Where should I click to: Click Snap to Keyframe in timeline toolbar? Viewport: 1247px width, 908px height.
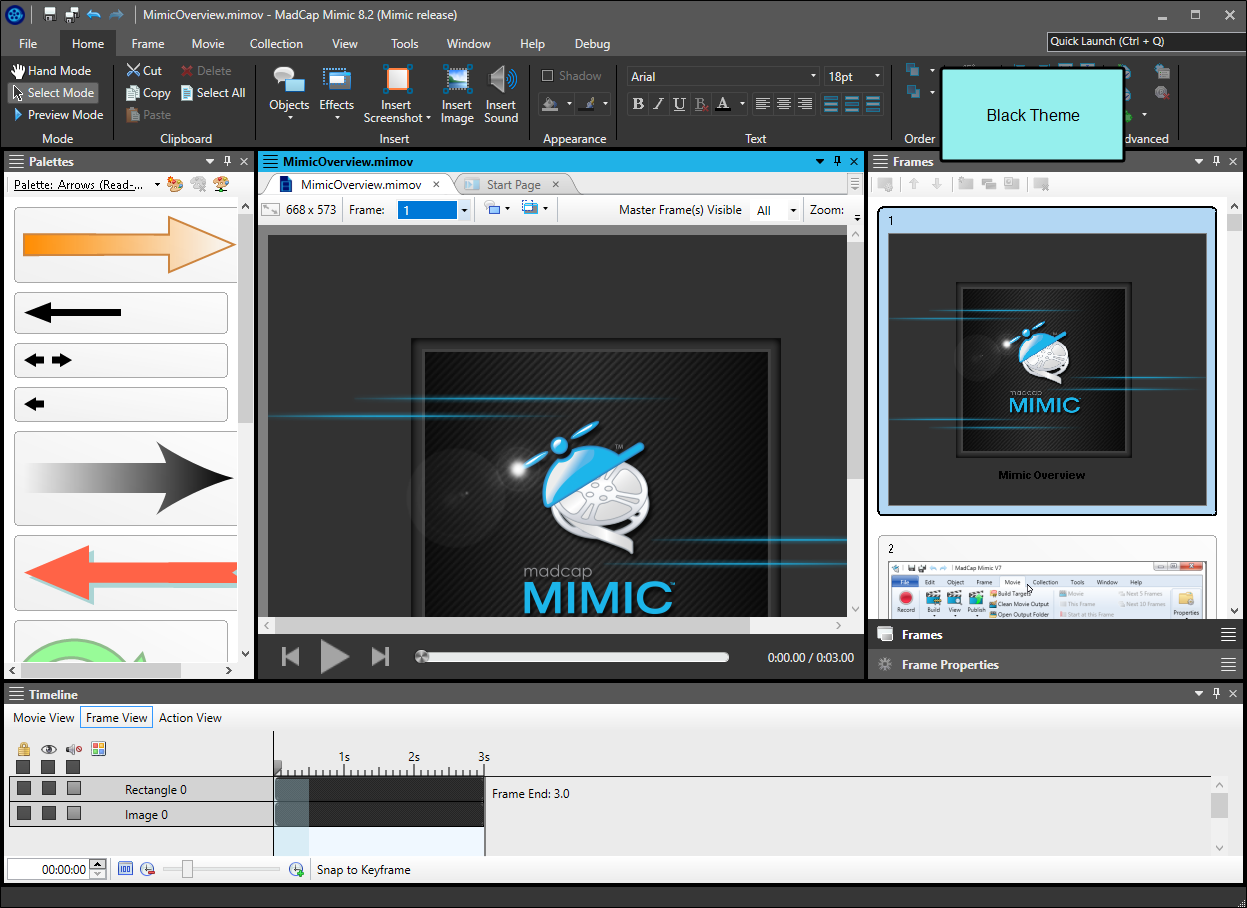(x=364, y=870)
